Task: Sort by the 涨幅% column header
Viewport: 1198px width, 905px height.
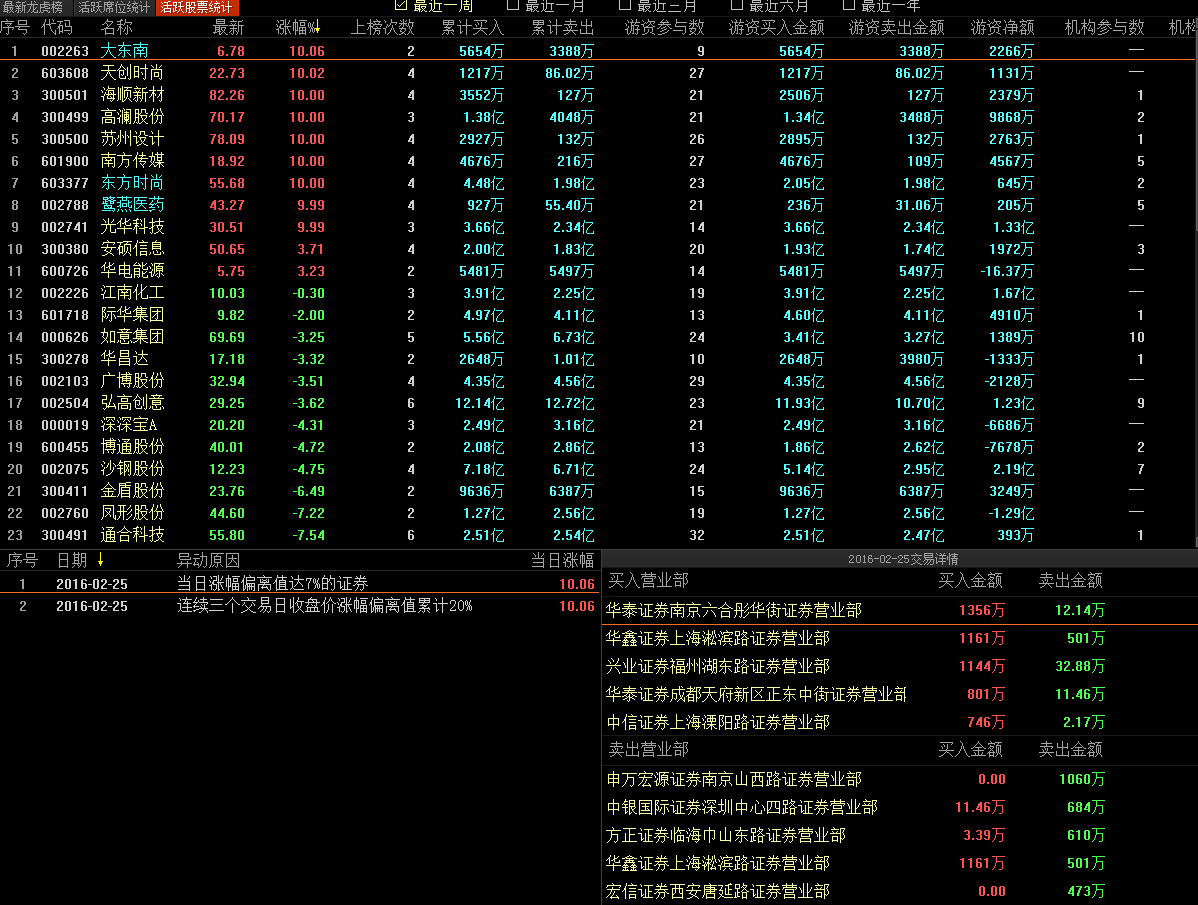Action: (x=298, y=27)
